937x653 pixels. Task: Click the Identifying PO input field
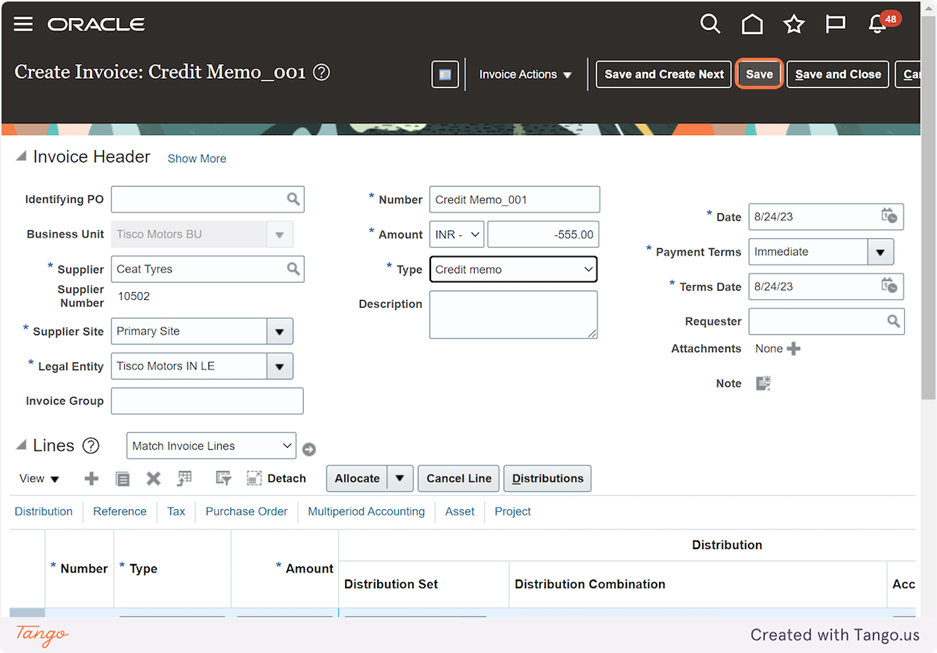[207, 199]
